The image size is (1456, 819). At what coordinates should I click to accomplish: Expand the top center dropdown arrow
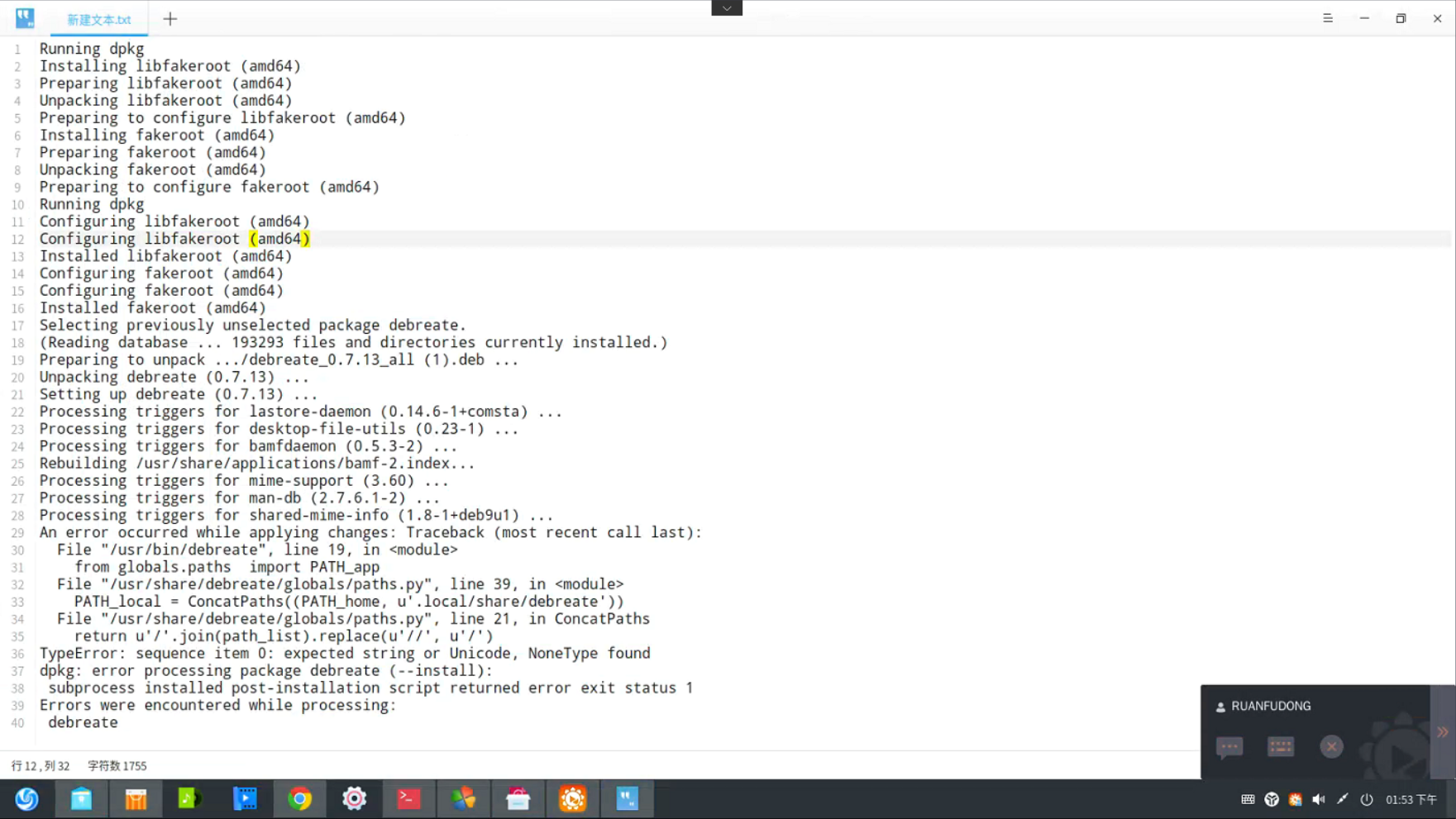(727, 8)
